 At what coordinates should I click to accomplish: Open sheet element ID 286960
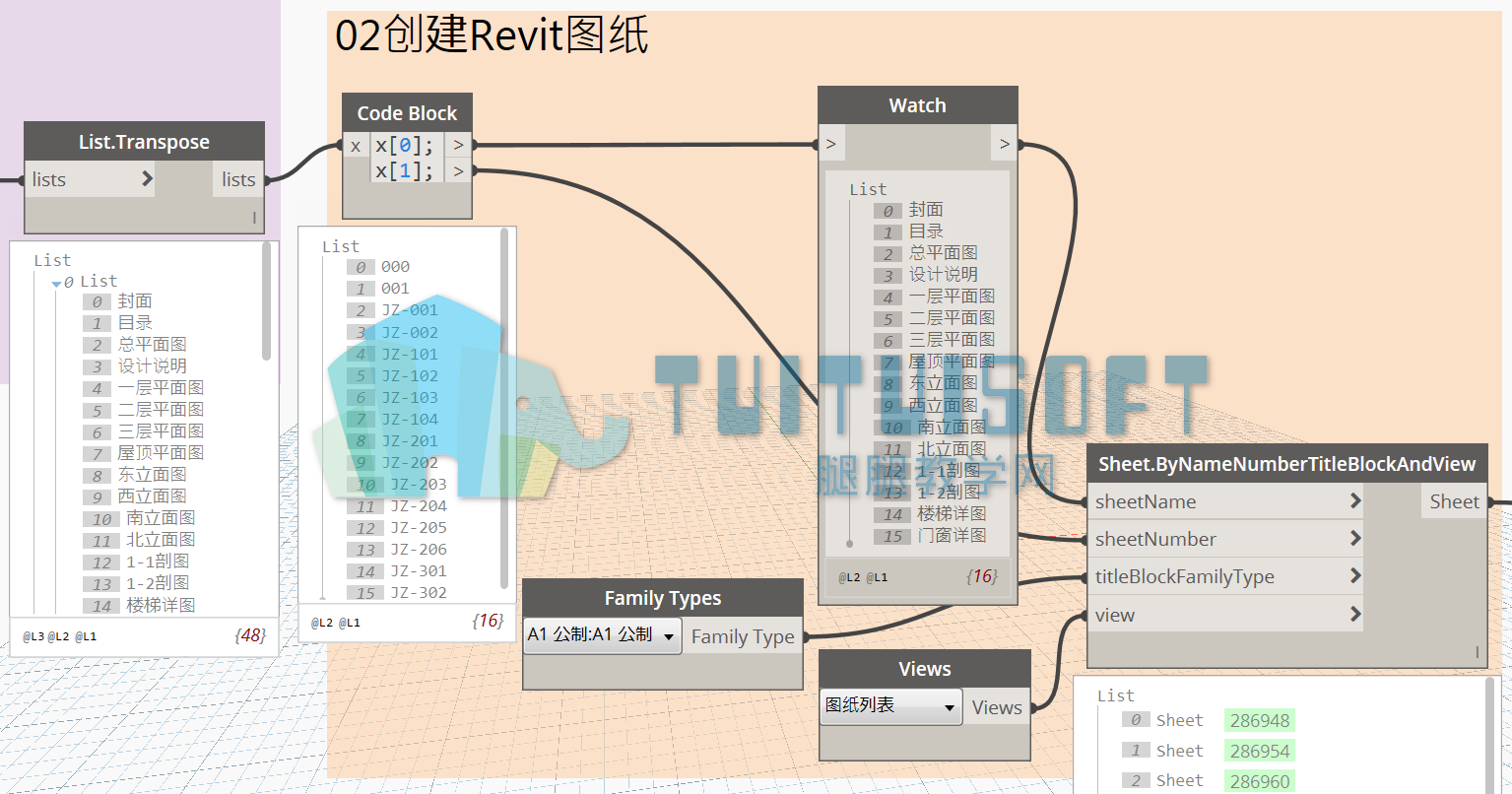click(1260, 781)
